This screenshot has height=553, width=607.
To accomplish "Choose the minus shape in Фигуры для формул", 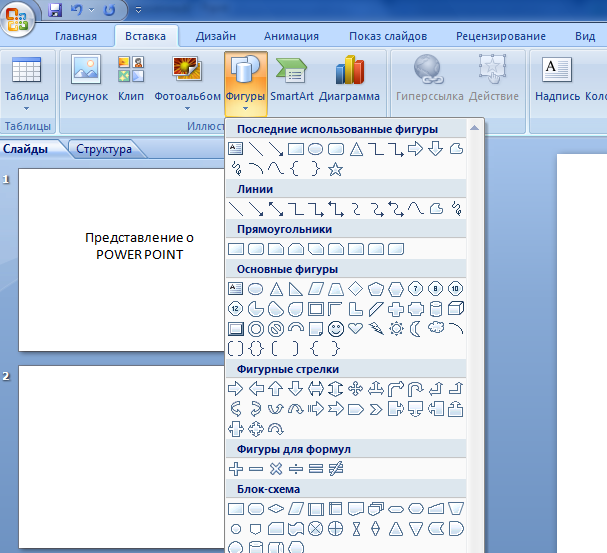I will point(256,469).
